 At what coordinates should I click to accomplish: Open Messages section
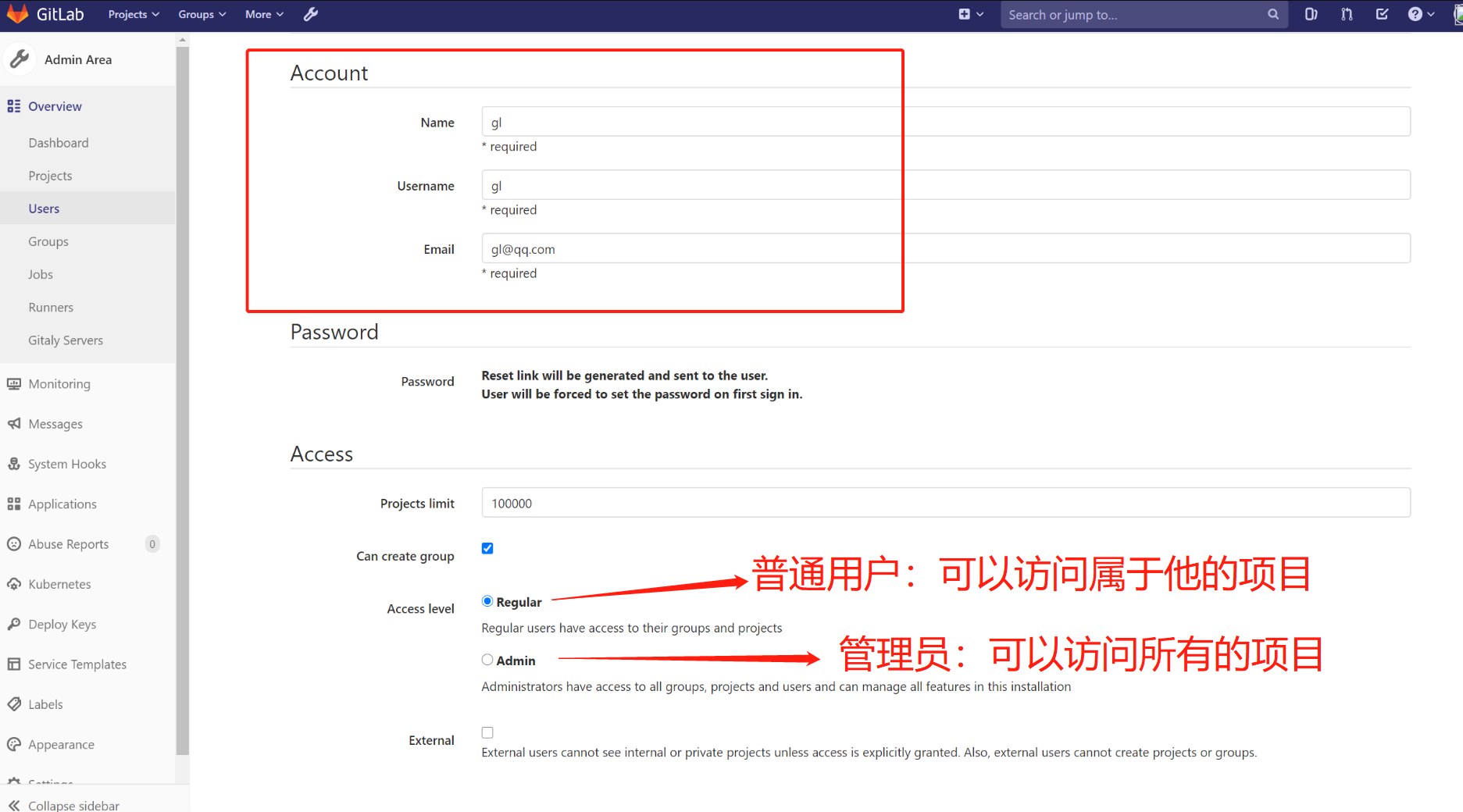pyautogui.click(x=55, y=424)
